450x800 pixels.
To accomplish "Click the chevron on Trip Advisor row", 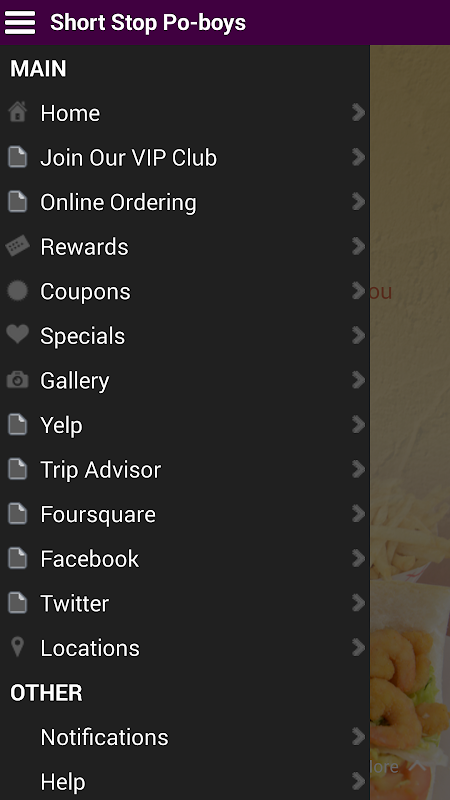I will pyautogui.click(x=359, y=469).
